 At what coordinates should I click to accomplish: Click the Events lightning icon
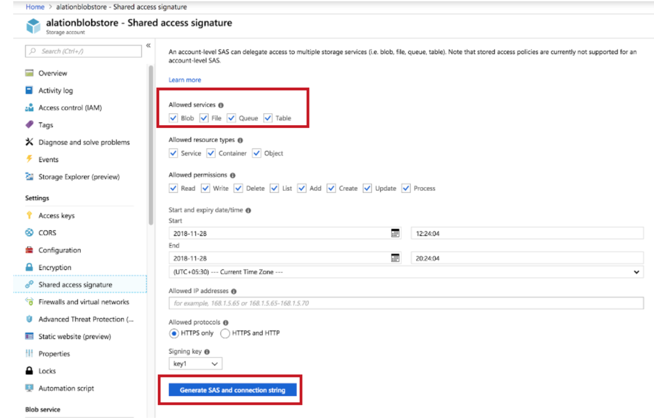(x=29, y=159)
